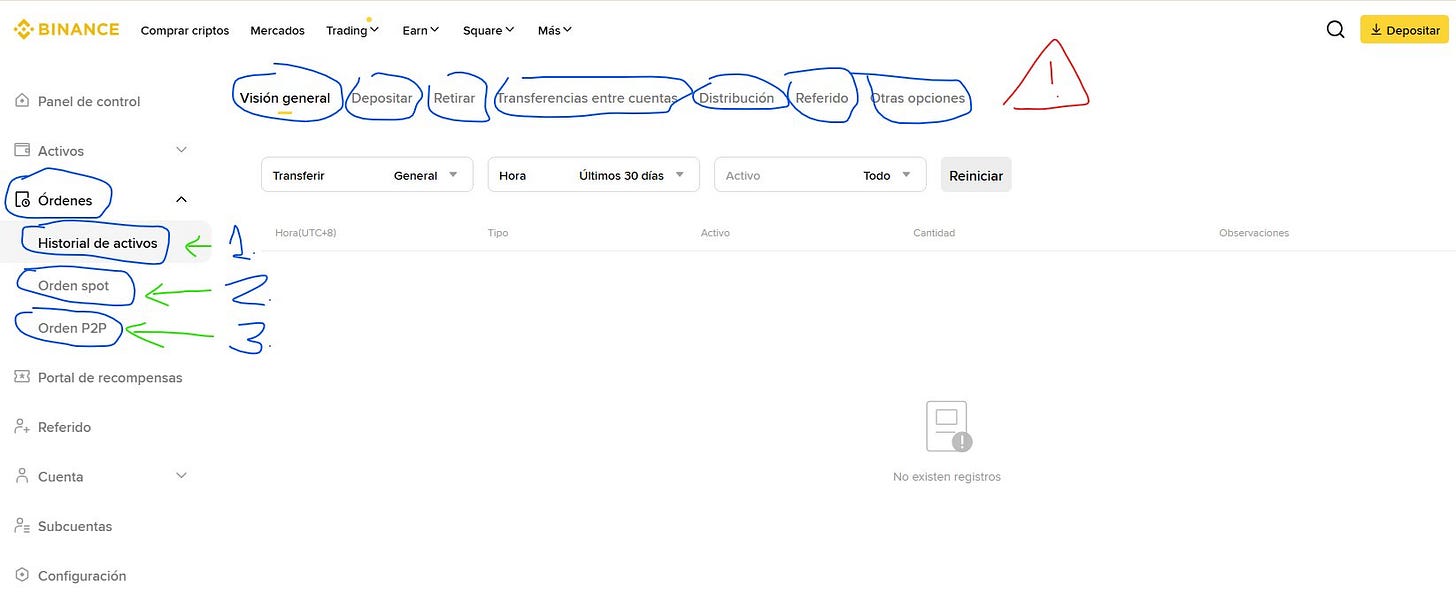Viewport: 1456px width, 609px height.
Task: Click the Subcuentas icon
Action: (22, 526)
